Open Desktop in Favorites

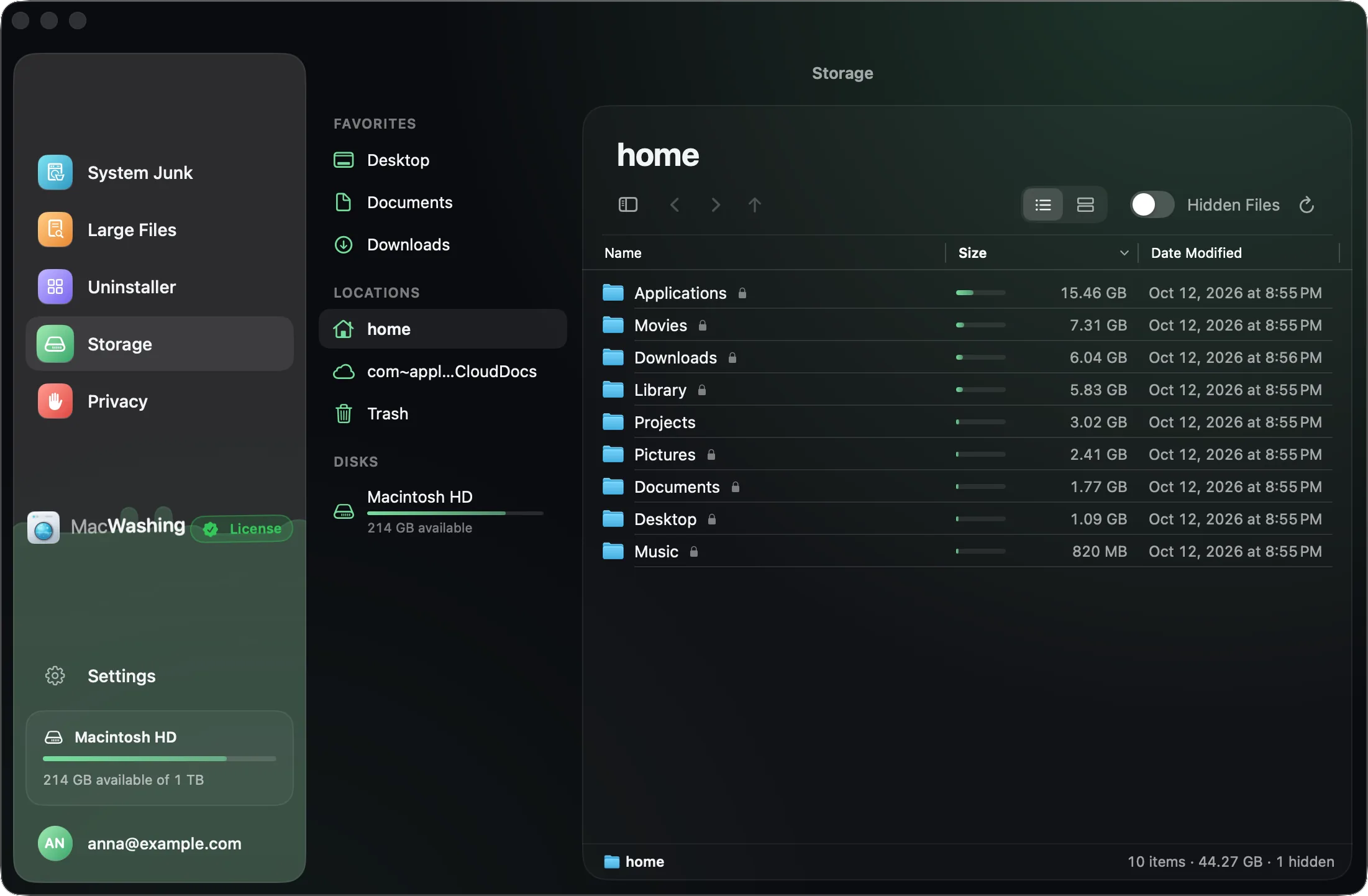point(442,160)
